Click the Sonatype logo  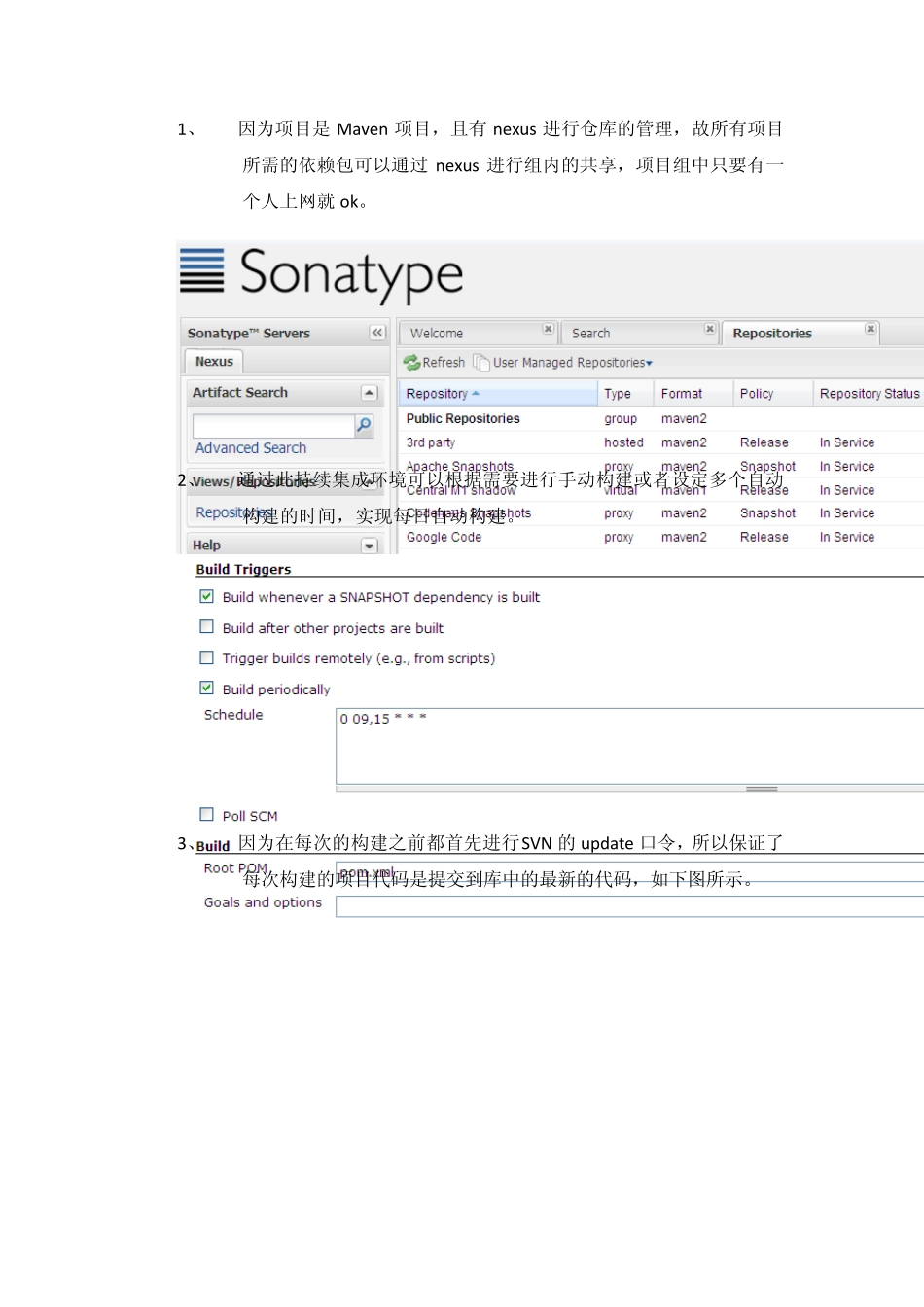[x=322, y=274]
